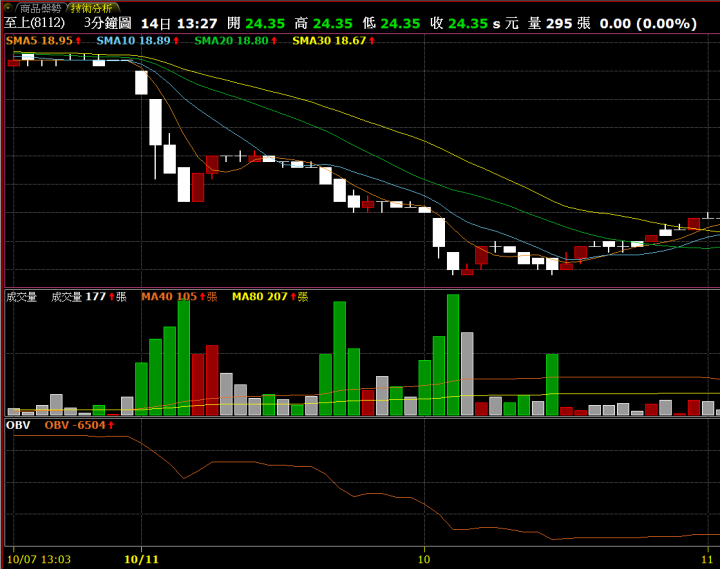The width and height of the screenshot is (720, 569).
Task: Click the 成交量 panel title
Action: click(22, 297)
